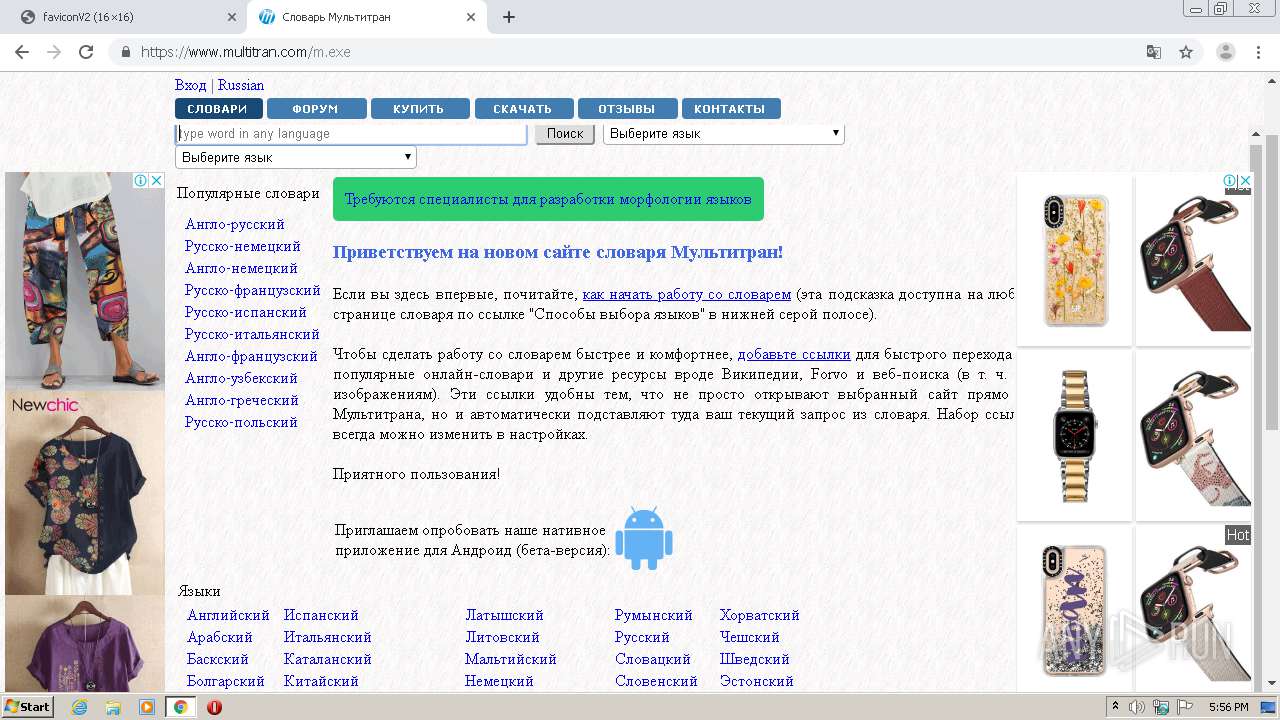Click the browser back arrow
This screenshot has width=1280, height=720.
click(22, 52)
